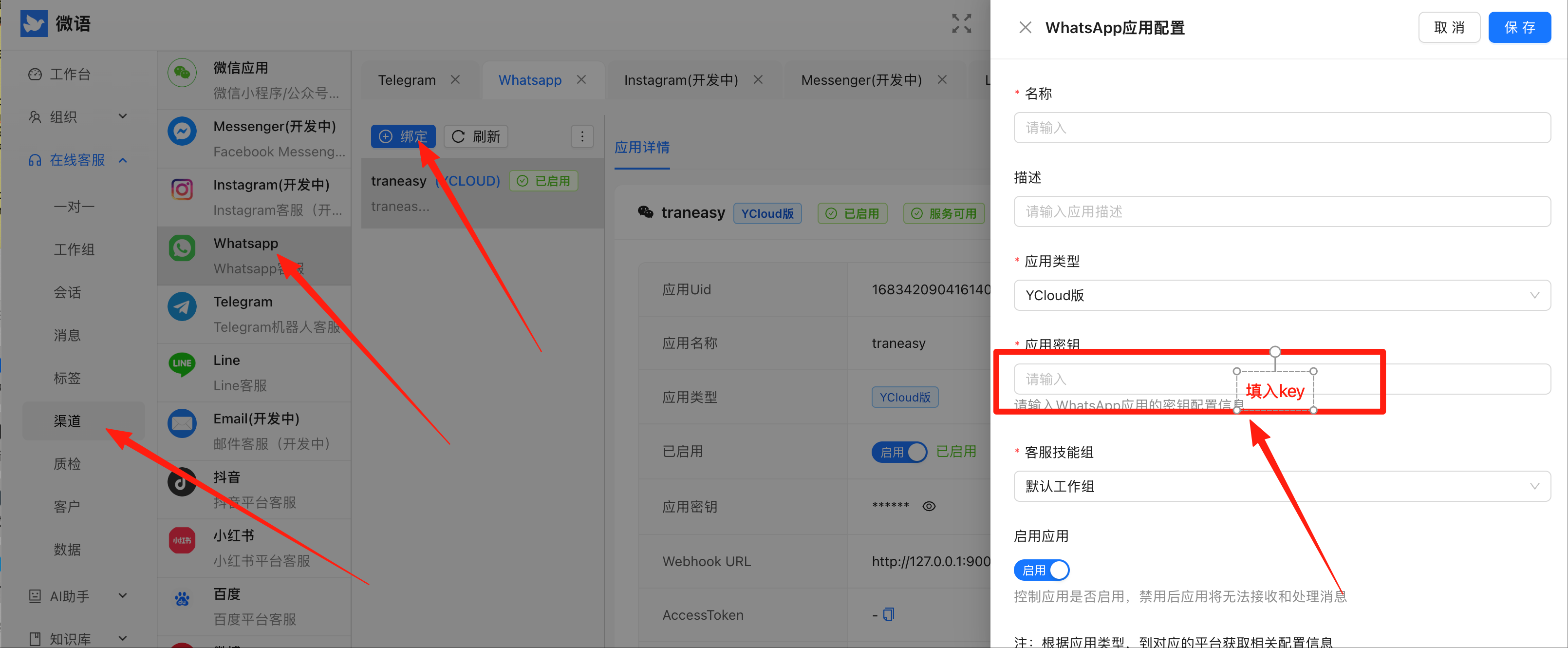1568x648 pixels.
Task: Open the 标签 submenu item
Action: [67, 378]
